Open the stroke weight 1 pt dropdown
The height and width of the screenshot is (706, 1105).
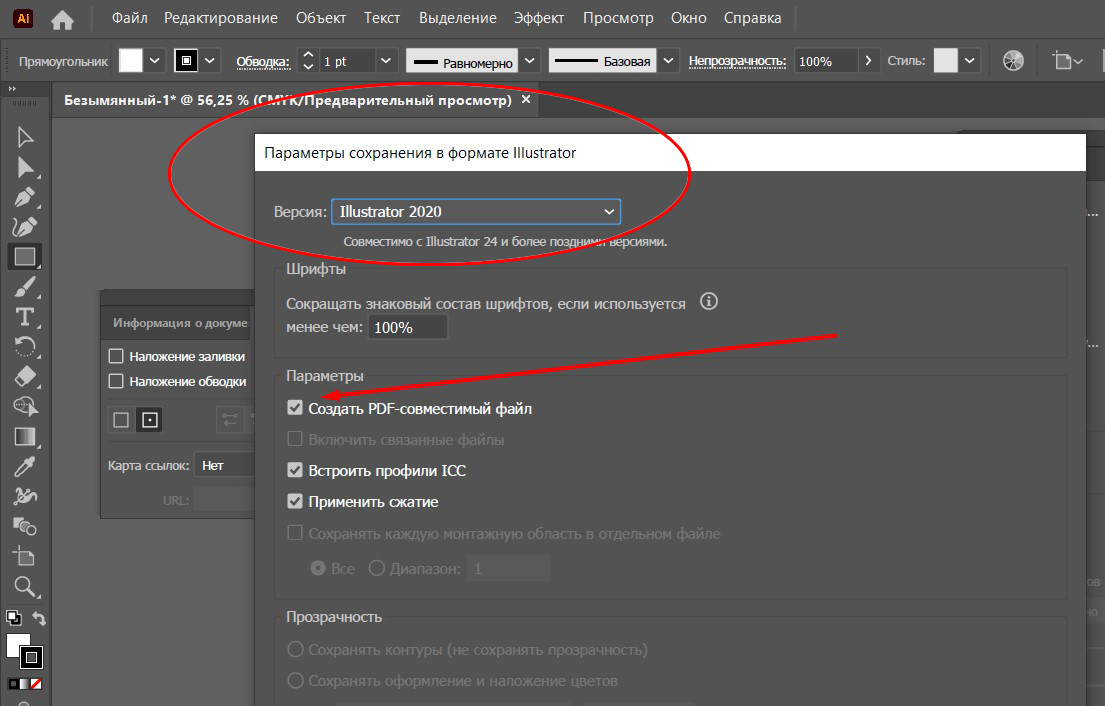pyautogui.click(x=385, y=61)
